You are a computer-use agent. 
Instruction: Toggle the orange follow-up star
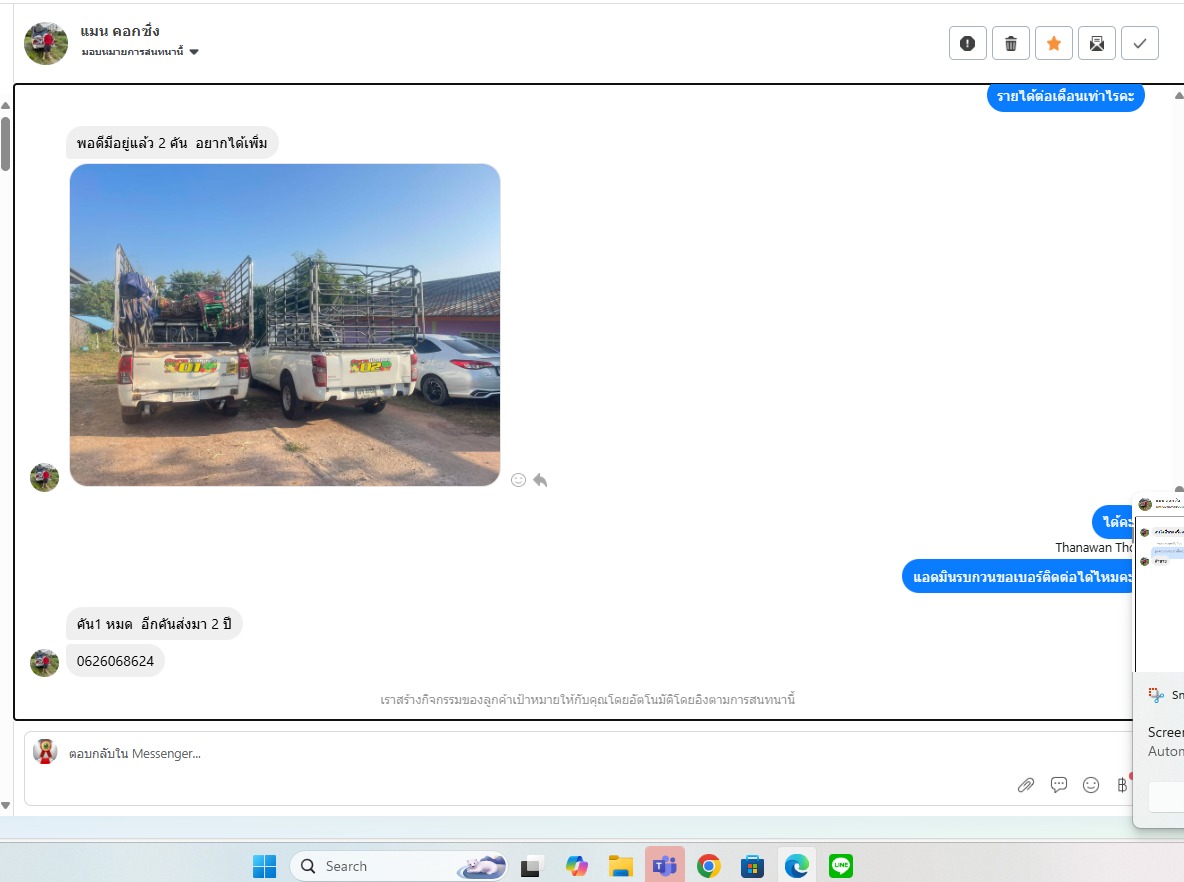click(x=1053, y=43)
